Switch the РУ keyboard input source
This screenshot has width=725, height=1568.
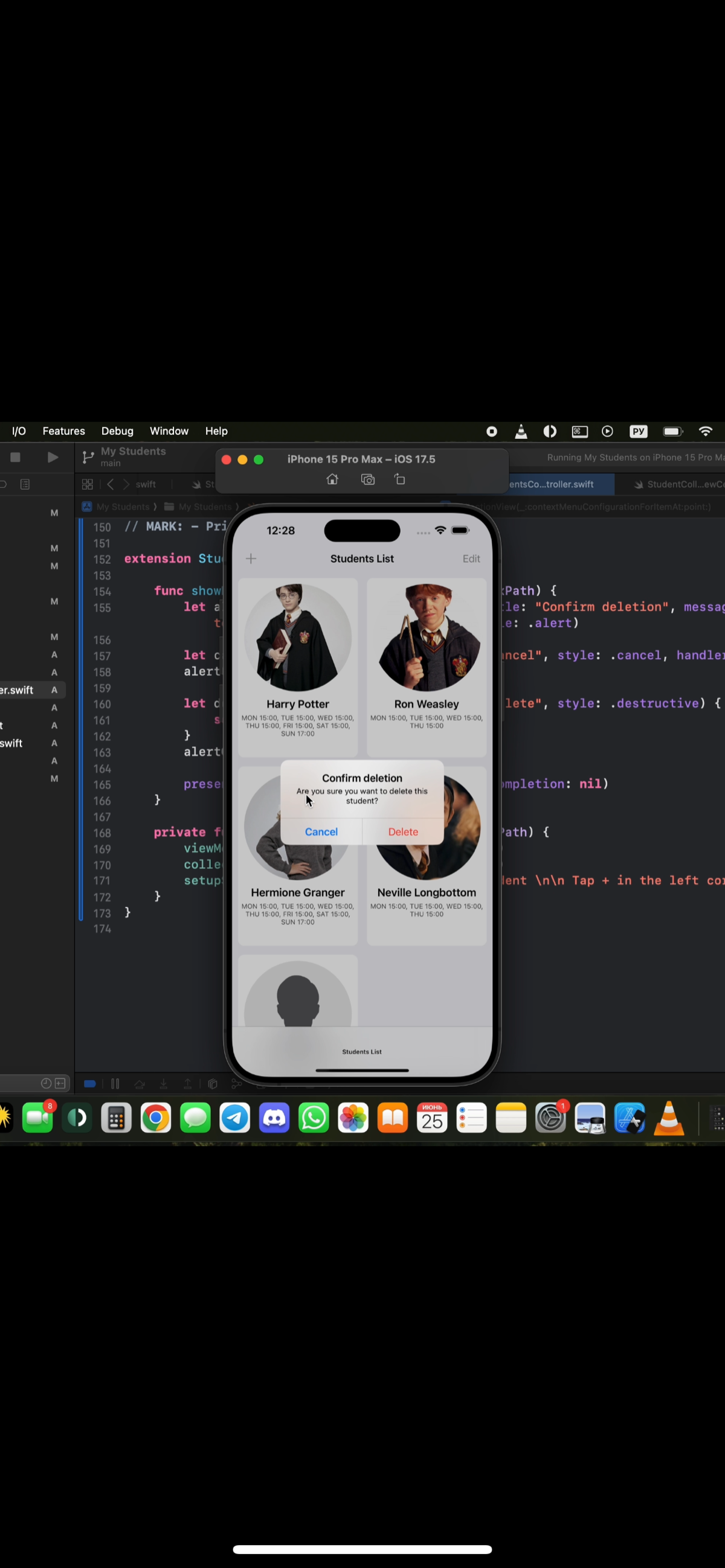638,431
